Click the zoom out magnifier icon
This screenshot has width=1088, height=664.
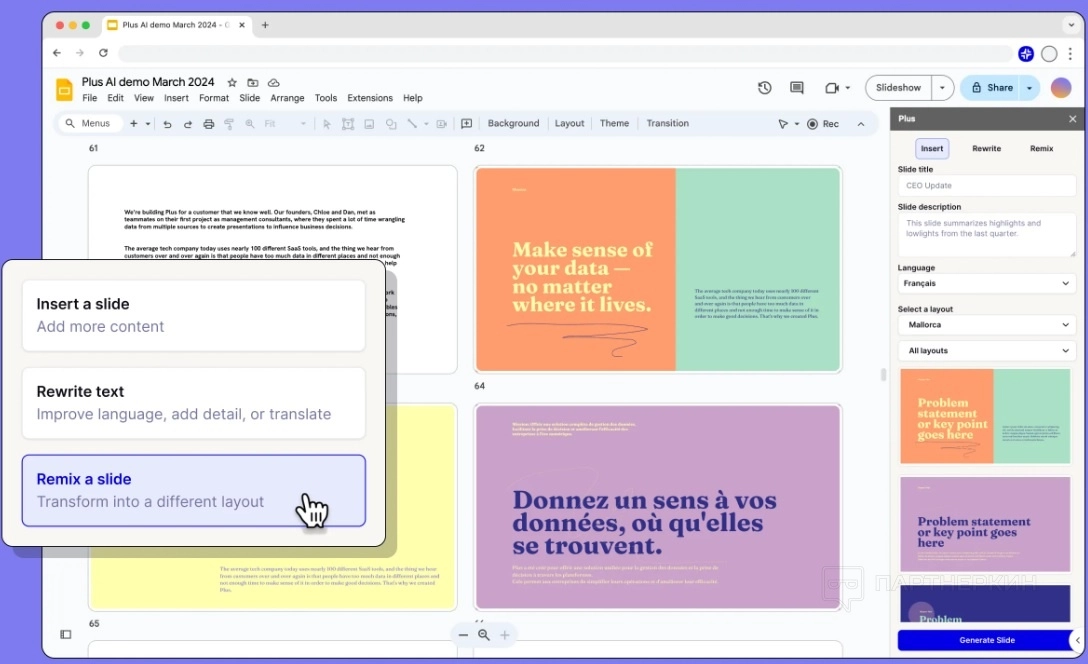click(x=484, y=635)
